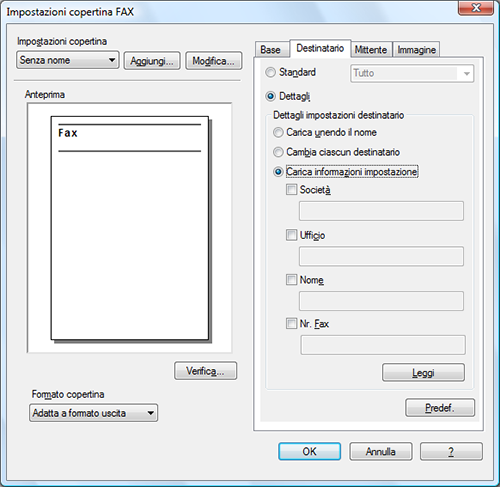Open the Senza nome cover settings dropdown
This screenshot has width=500, height=487.
[x=68, y=60]
